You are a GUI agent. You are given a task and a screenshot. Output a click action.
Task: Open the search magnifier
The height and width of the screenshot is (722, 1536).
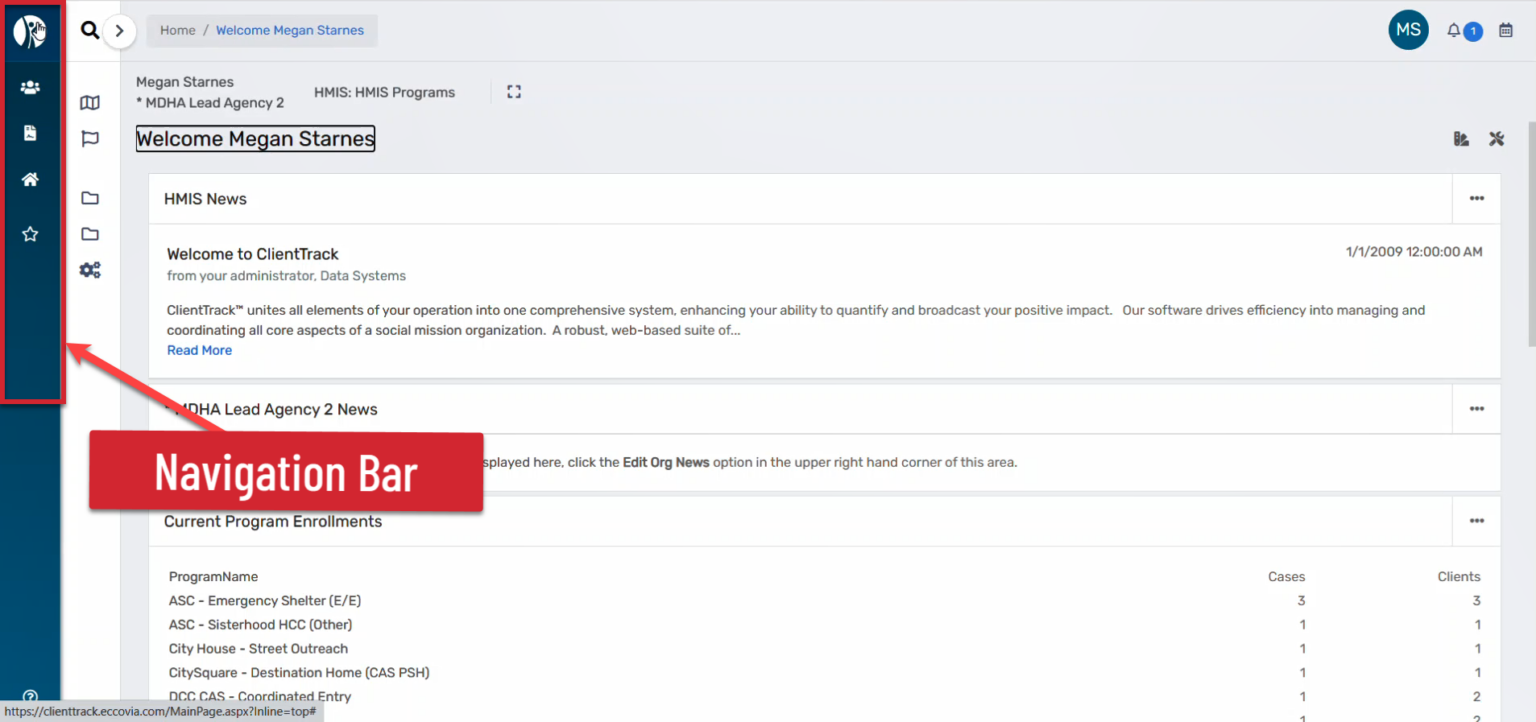pyautogui.click(x=89, y=30)
